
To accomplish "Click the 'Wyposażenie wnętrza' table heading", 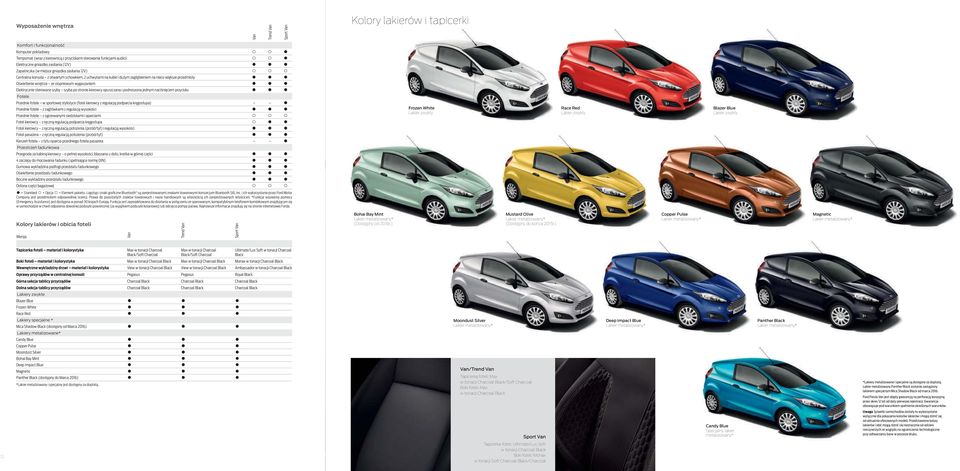I will (x=45, y=26).
